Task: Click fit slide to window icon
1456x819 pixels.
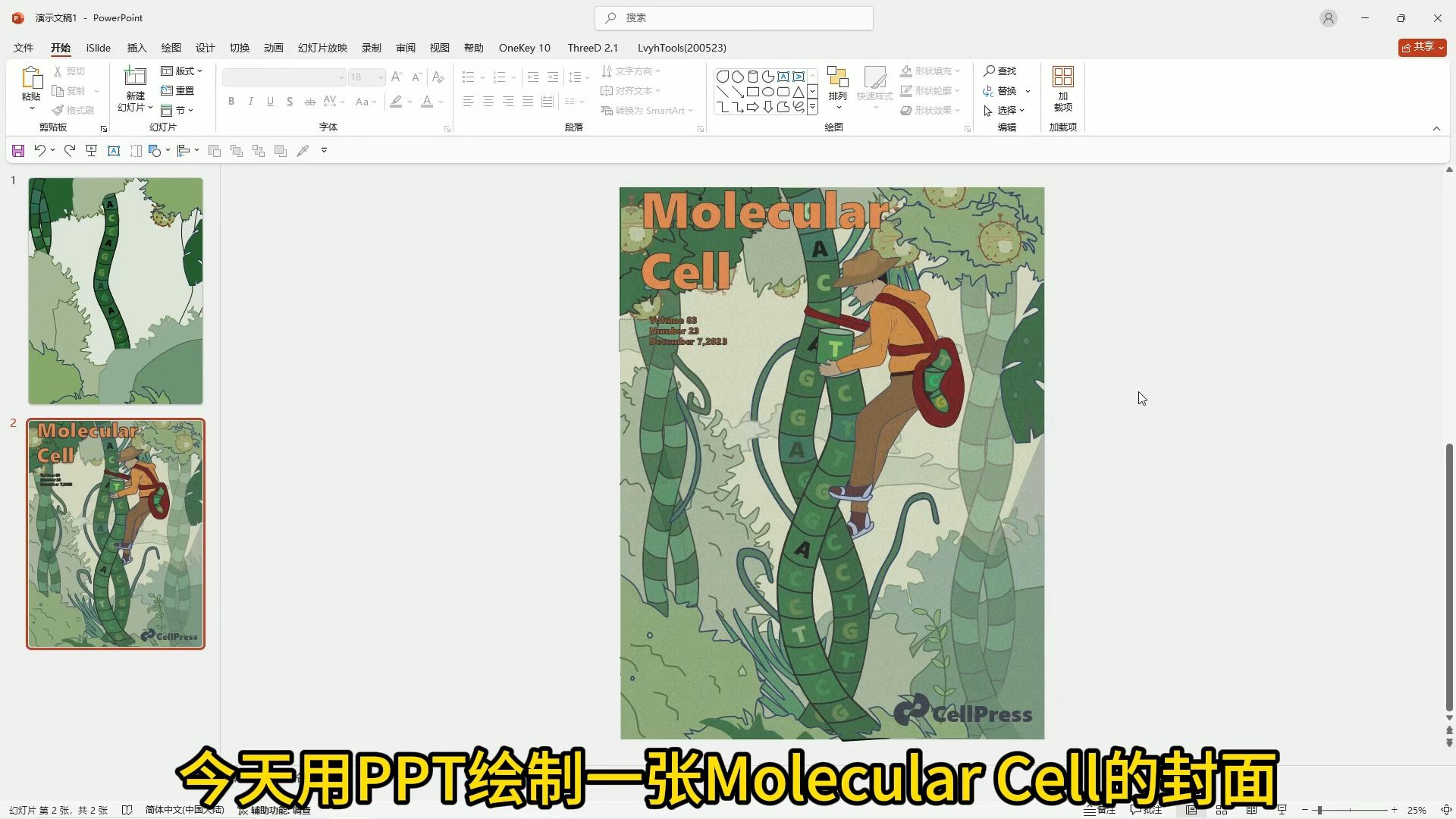Action: click(1446, 810)
